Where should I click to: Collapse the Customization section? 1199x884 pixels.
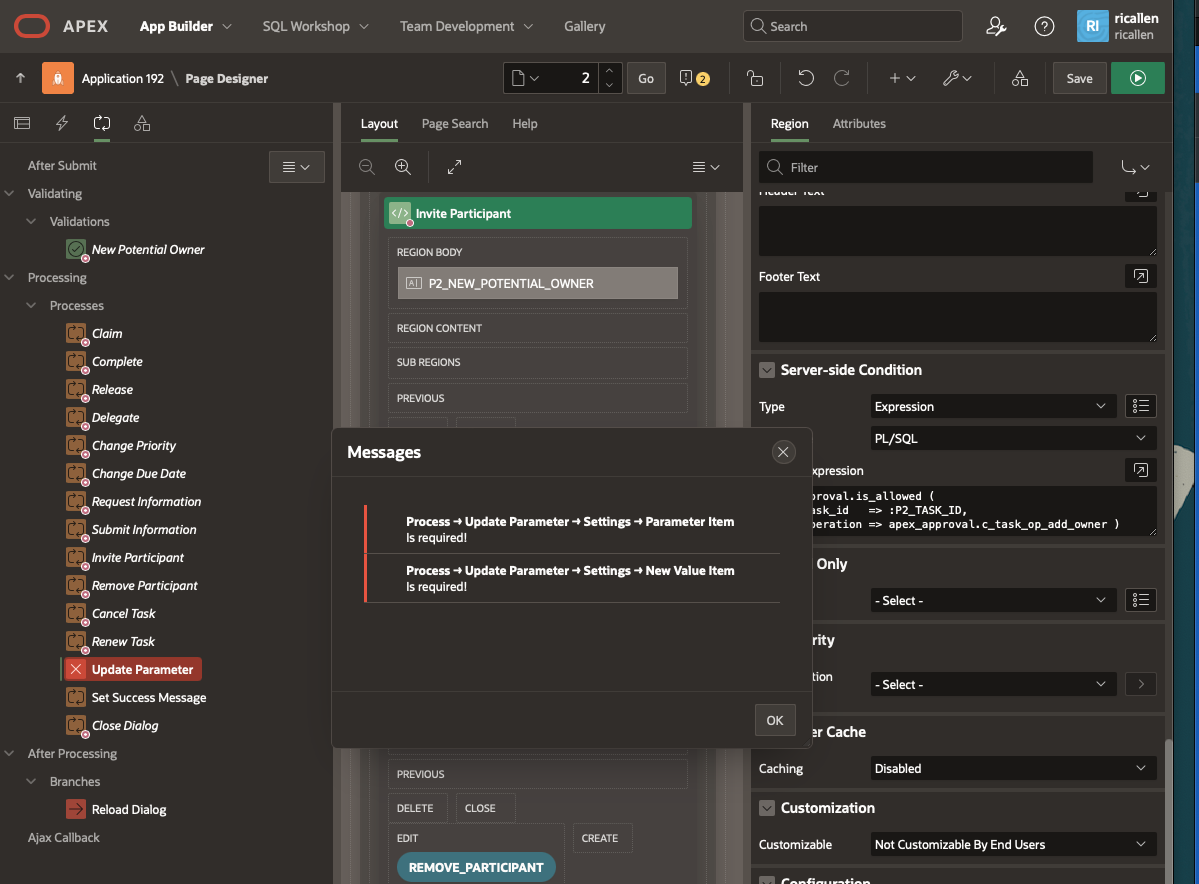coord(767,808)
